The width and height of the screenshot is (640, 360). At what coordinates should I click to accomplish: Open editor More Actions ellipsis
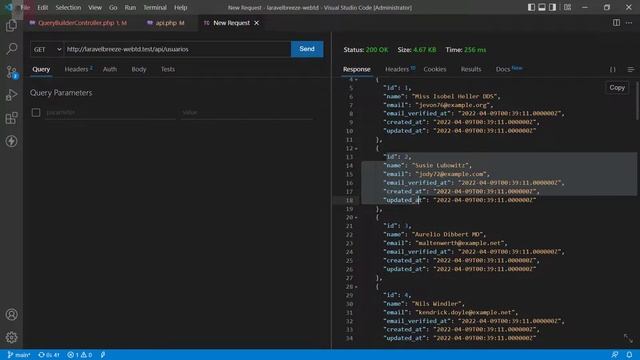point(629,23)
